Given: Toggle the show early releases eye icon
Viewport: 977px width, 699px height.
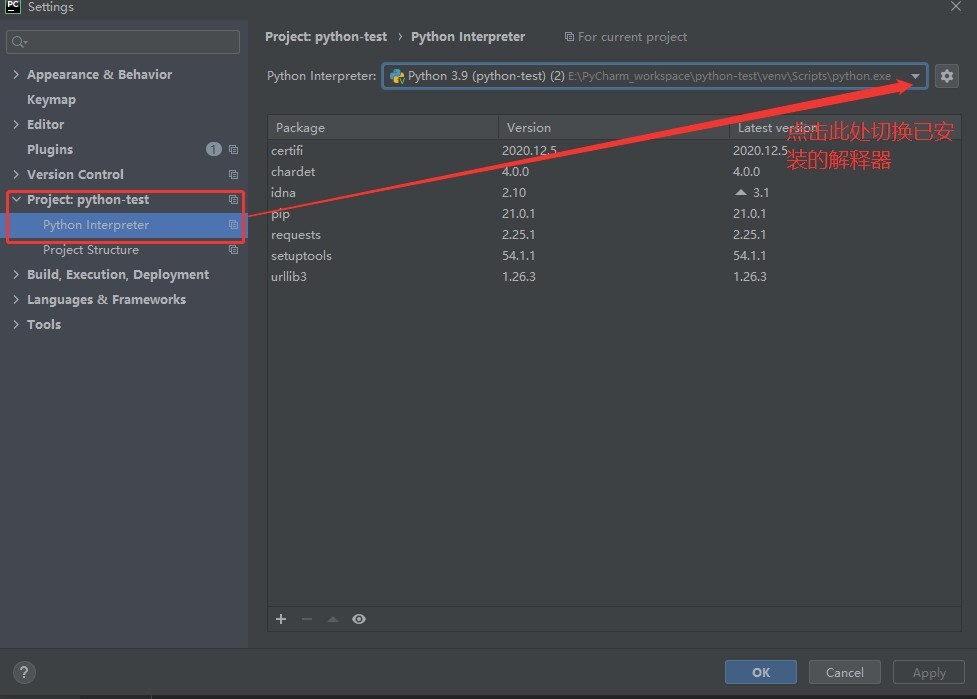Looking at the screenshot, I should pos(359,619).
